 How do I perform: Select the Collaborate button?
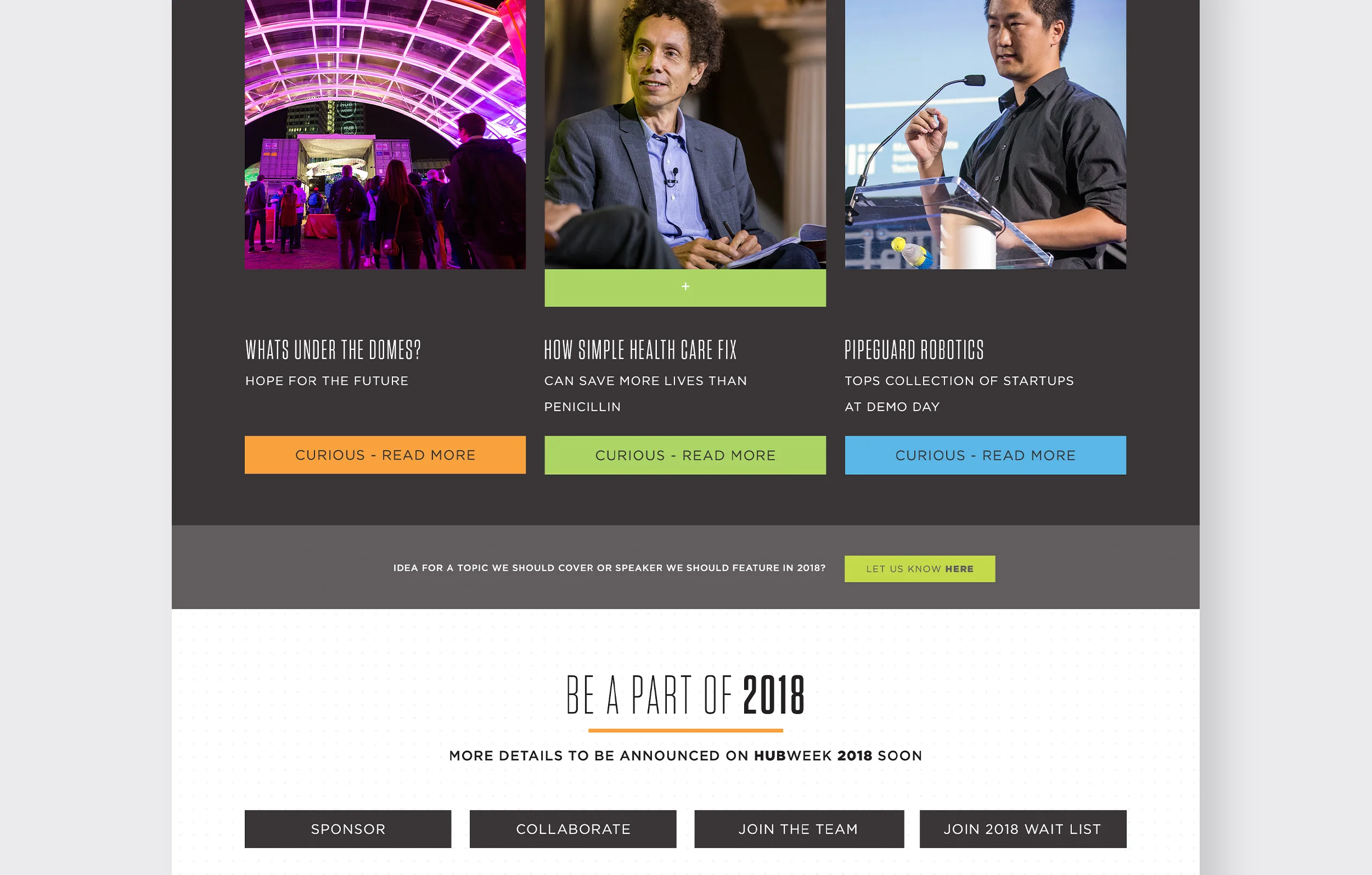[x=572, y=829]
